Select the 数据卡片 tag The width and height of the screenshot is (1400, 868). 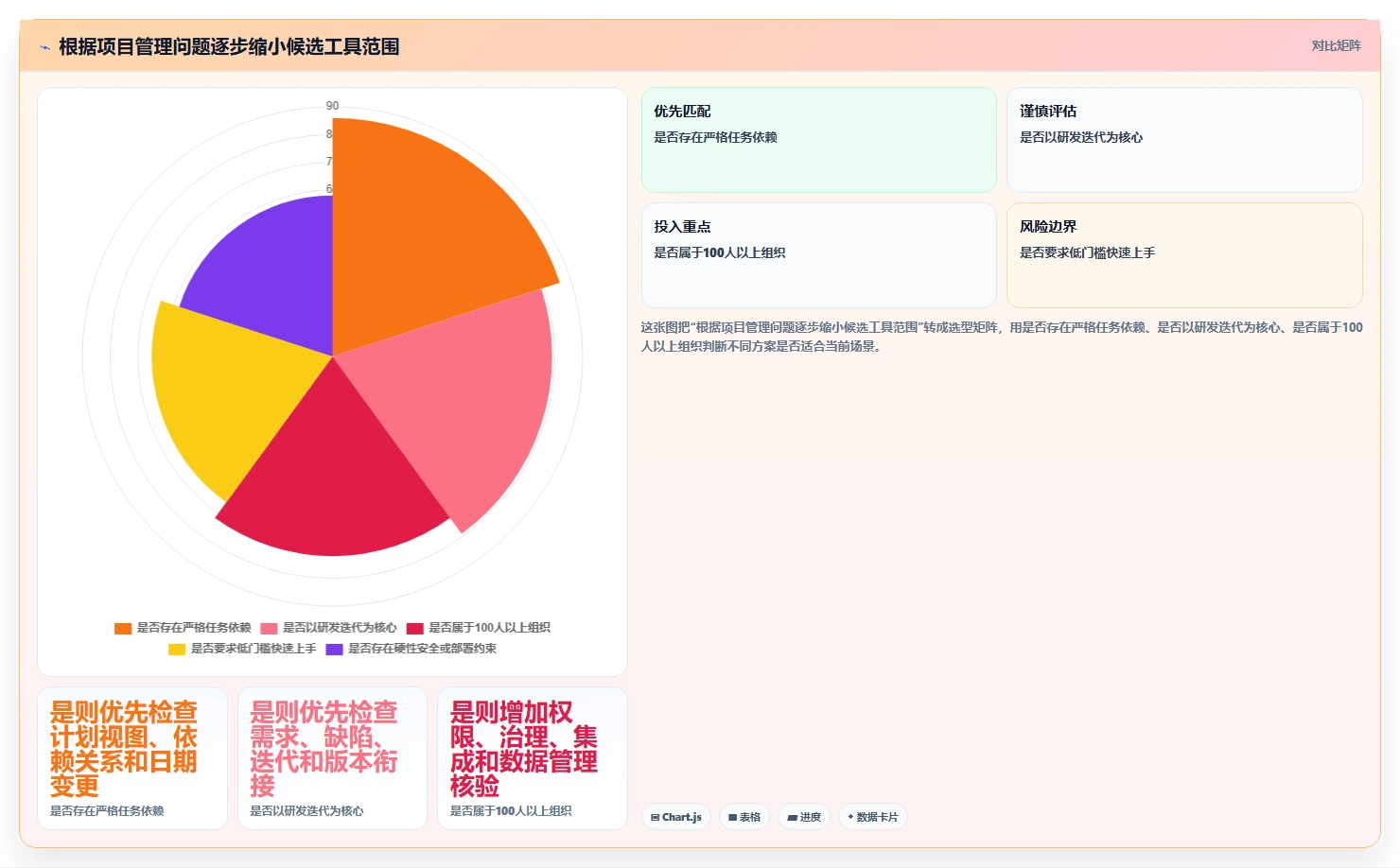coord(873,817)
